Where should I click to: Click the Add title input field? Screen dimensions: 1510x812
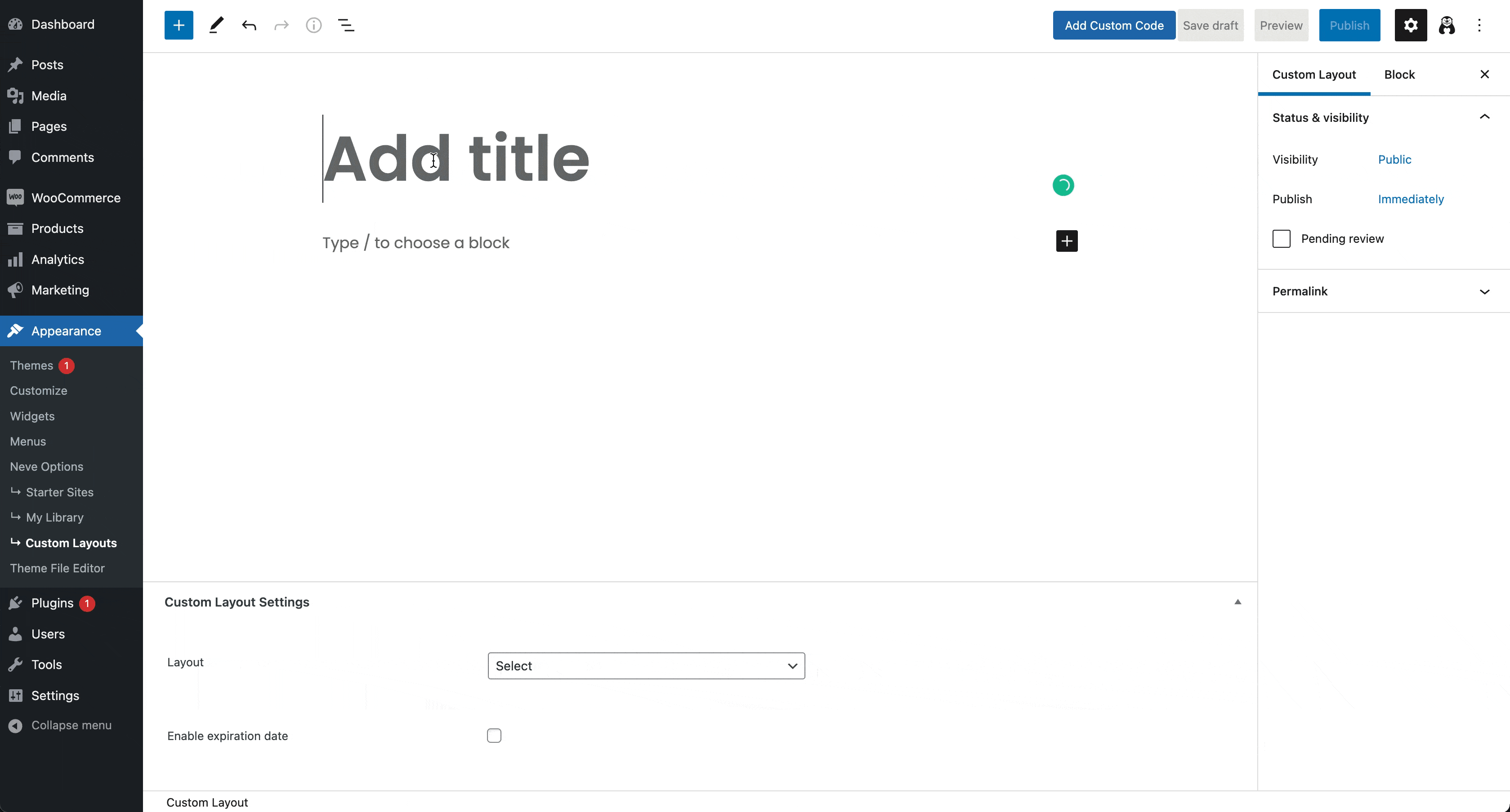pos(456,157)
